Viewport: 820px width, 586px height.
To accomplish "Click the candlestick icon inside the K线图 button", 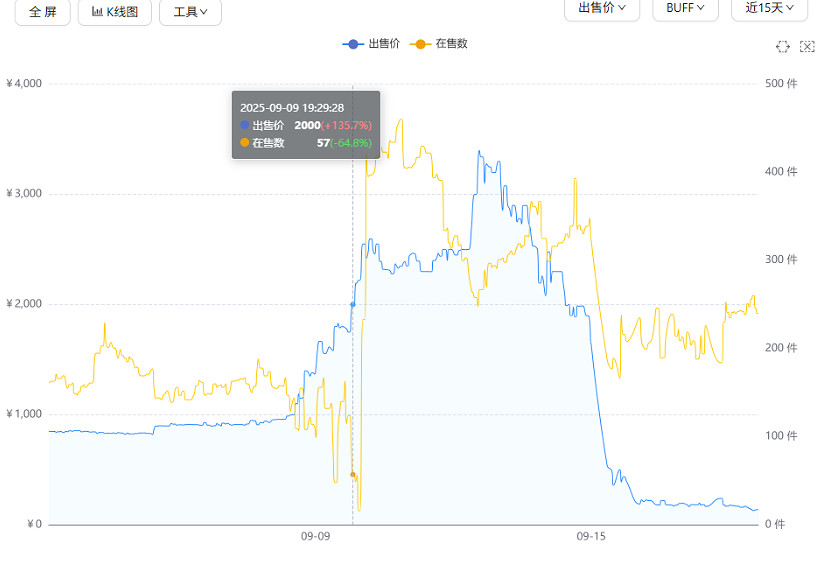I will [x=97, y=13].
